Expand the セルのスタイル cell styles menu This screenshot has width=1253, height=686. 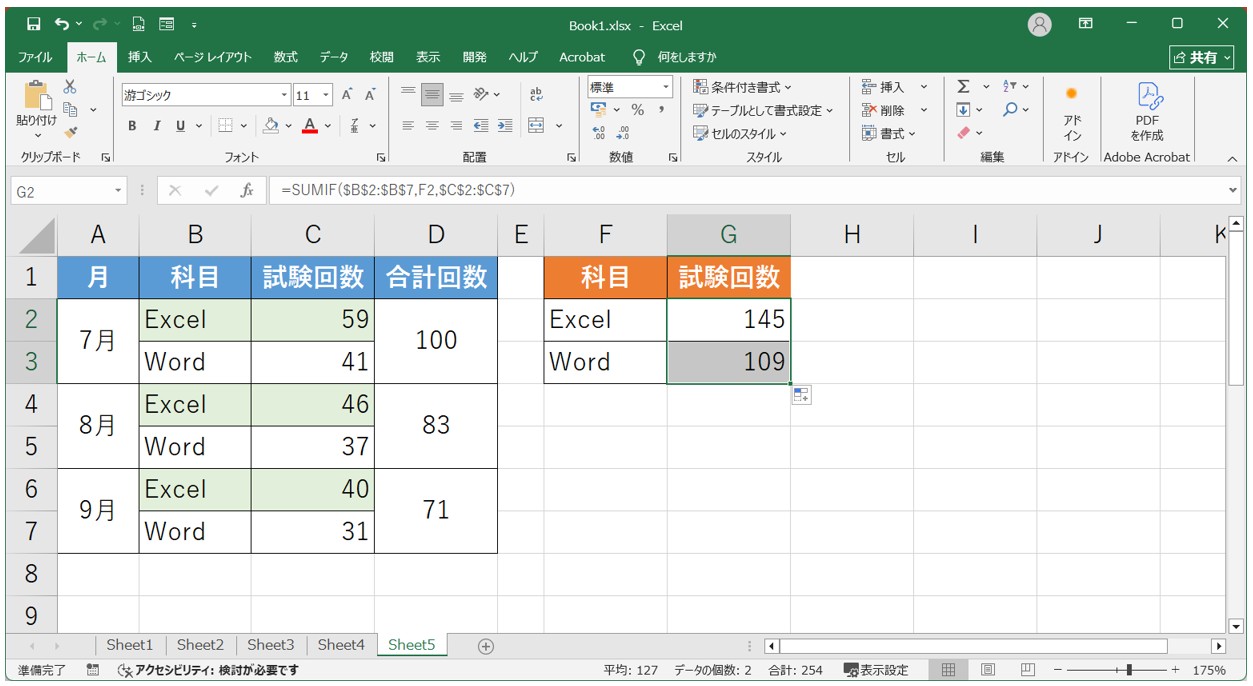(740, 133)
